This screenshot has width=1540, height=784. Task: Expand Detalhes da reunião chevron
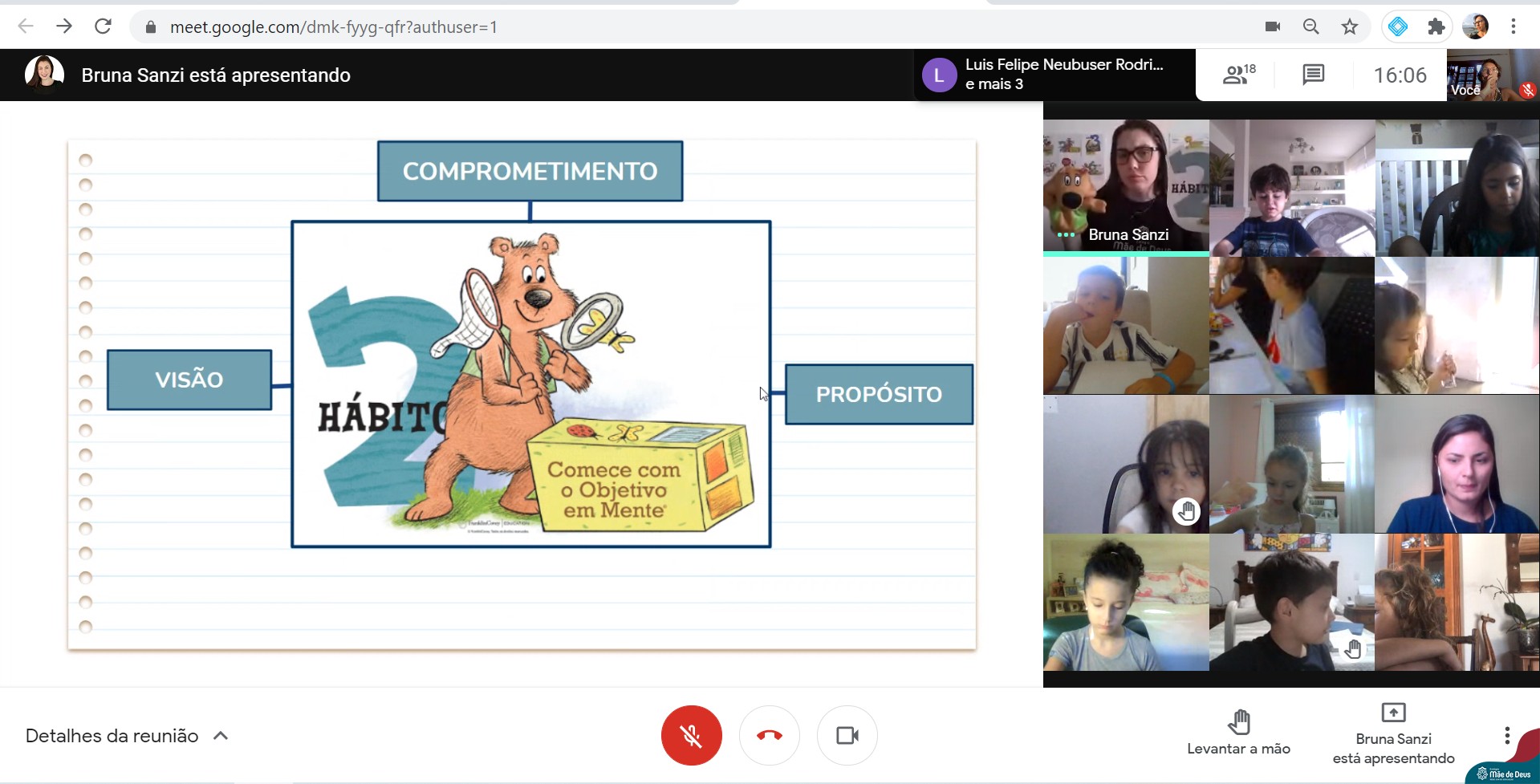(221, 736)
